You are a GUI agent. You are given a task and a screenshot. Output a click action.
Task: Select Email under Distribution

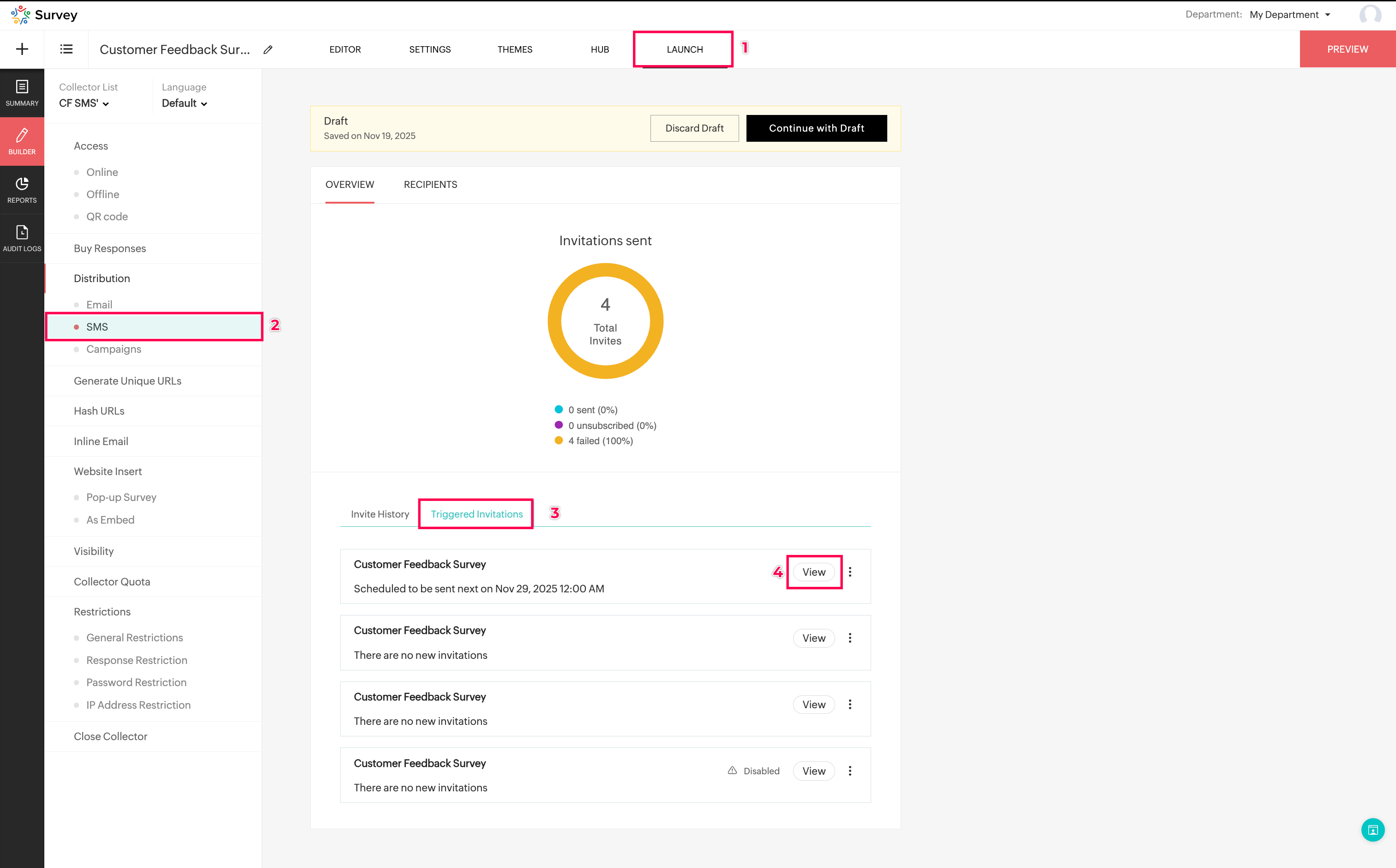[x=99, y=304]
